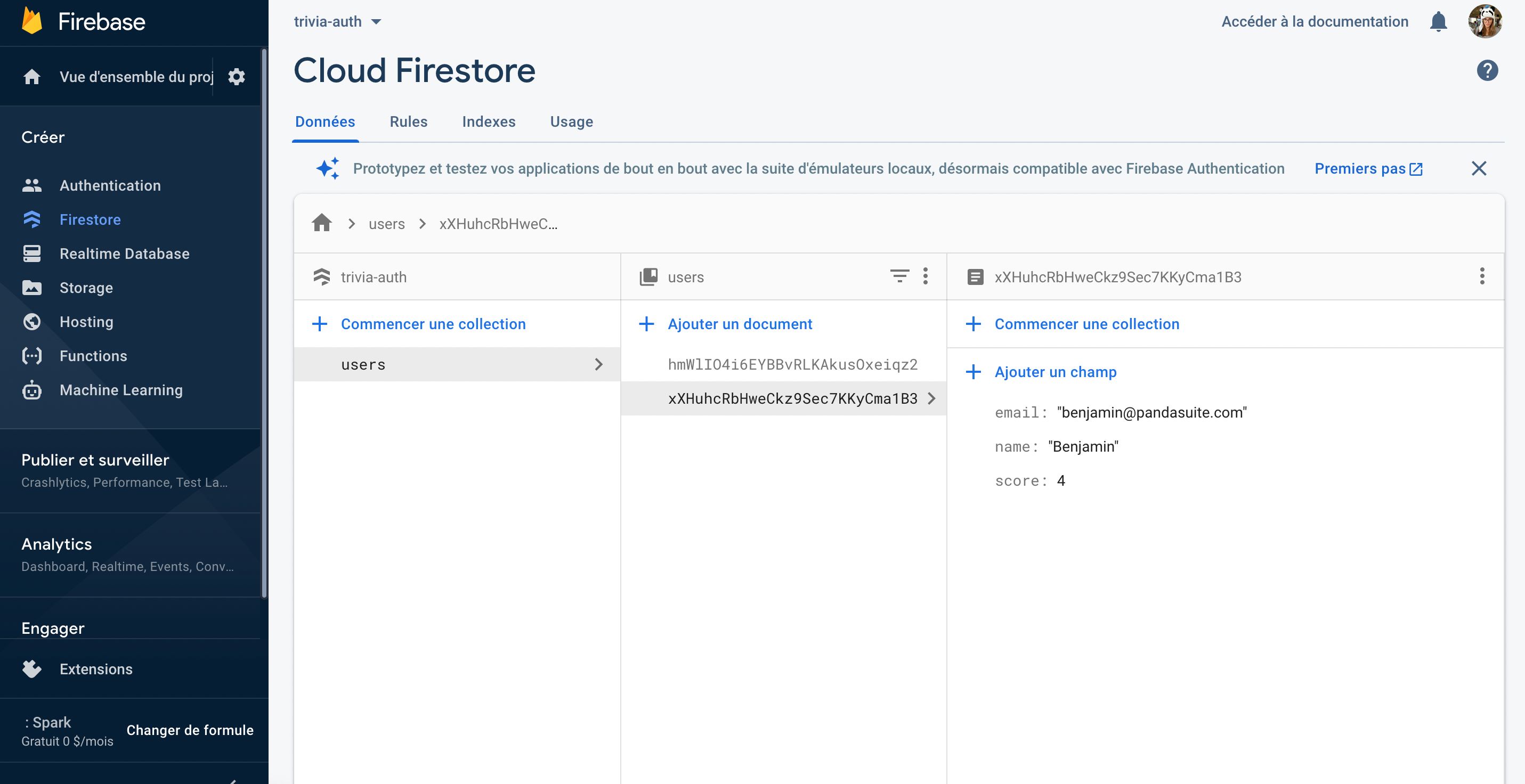Viewport: 1525px width, 784px height.
Task: Open the Storage section
Action: click(86, 288)
